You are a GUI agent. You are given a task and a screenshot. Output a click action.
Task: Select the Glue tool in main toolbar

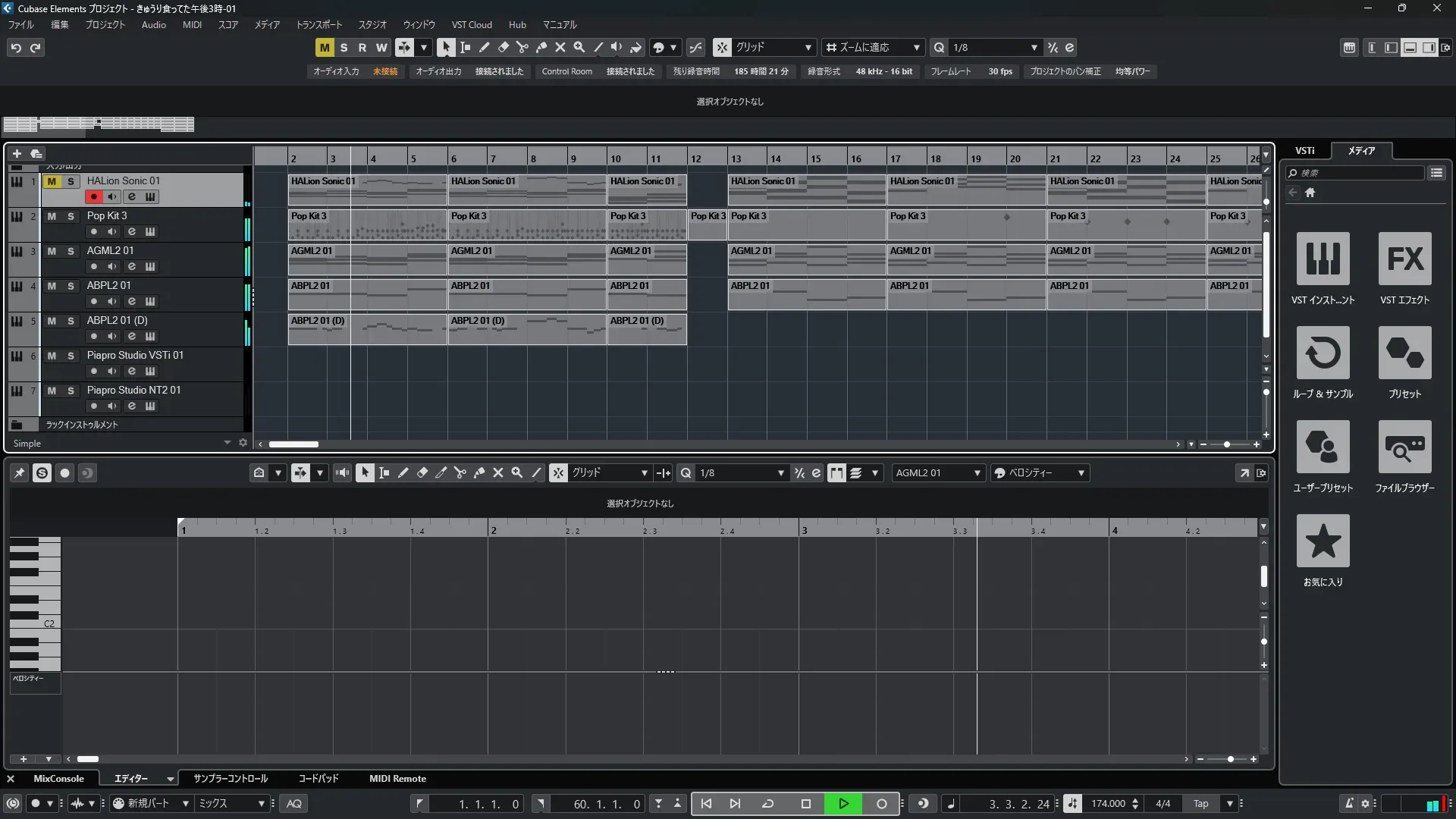click(x=541, y=47)
